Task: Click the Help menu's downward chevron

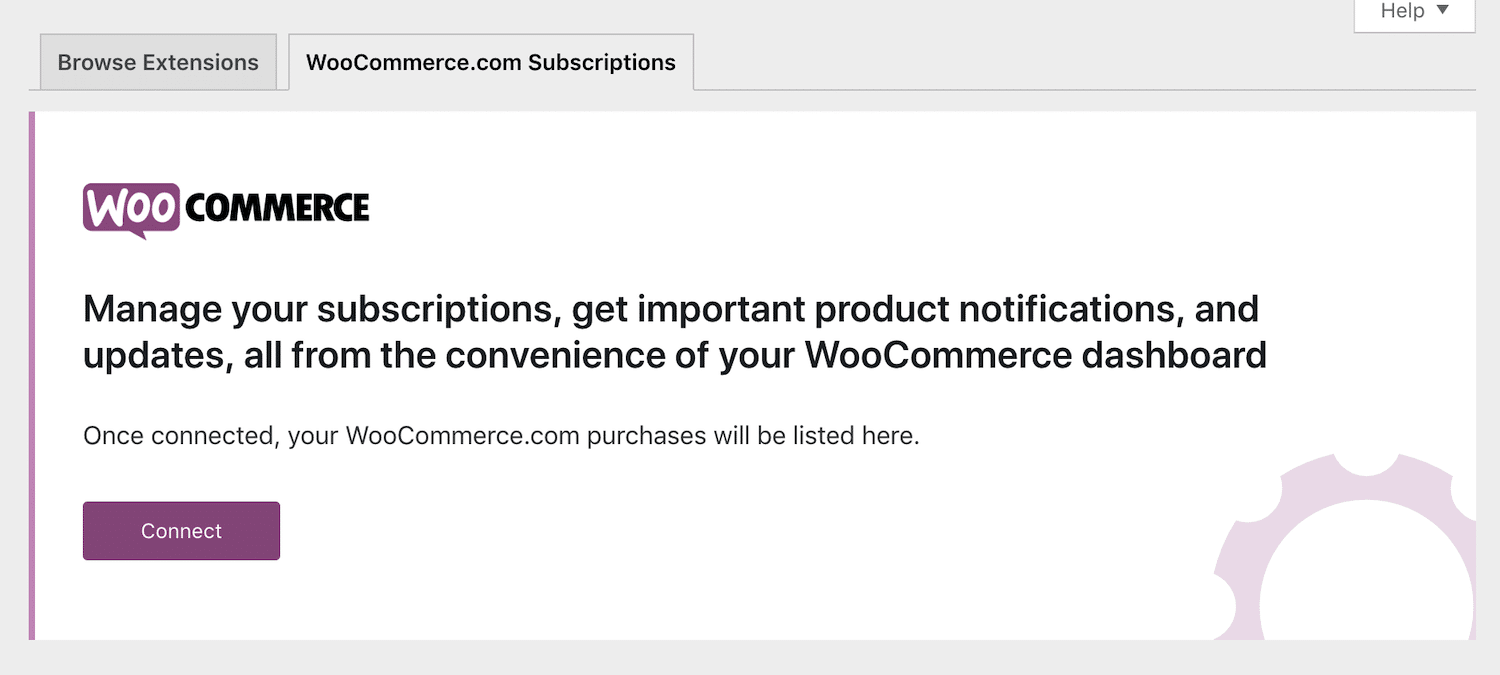Action: coord(1442,11)
